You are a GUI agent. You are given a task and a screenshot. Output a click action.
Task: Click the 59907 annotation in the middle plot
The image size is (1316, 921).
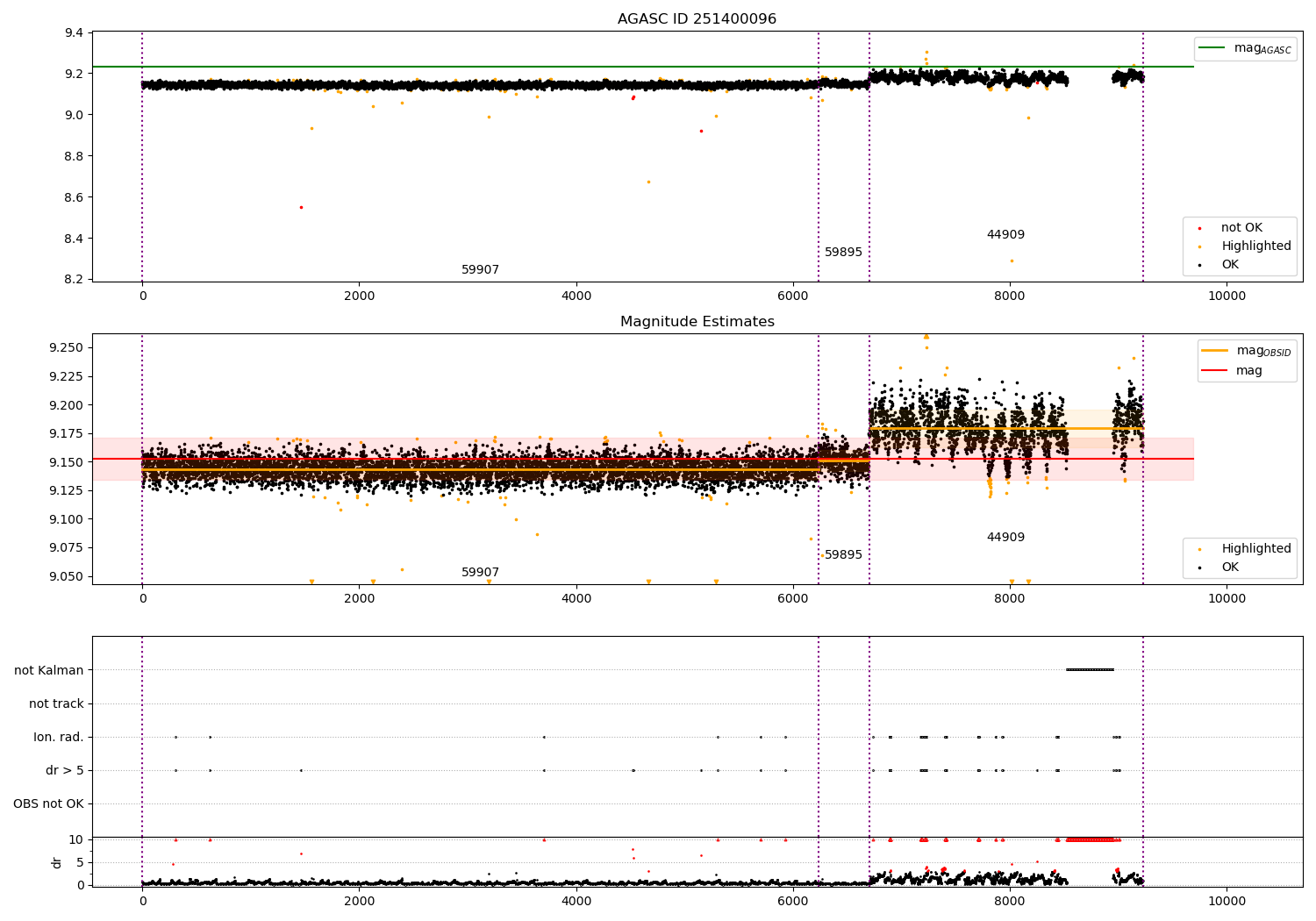(x=480, y=573)
